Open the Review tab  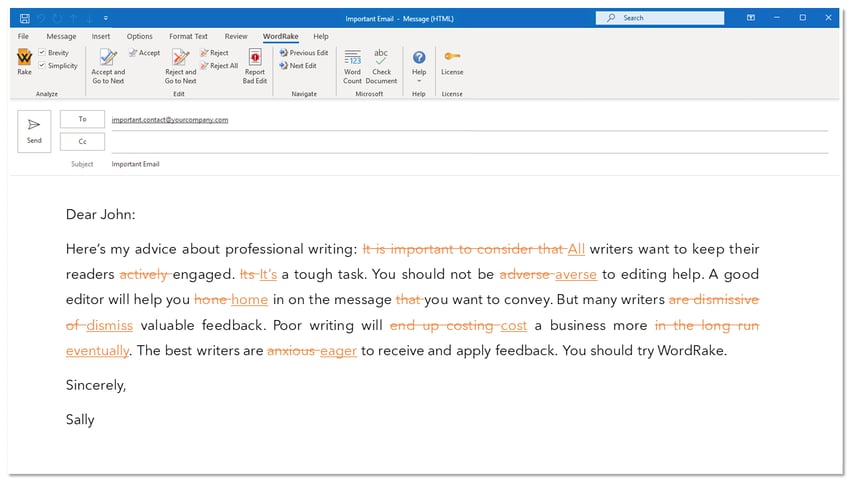[236, 37]
